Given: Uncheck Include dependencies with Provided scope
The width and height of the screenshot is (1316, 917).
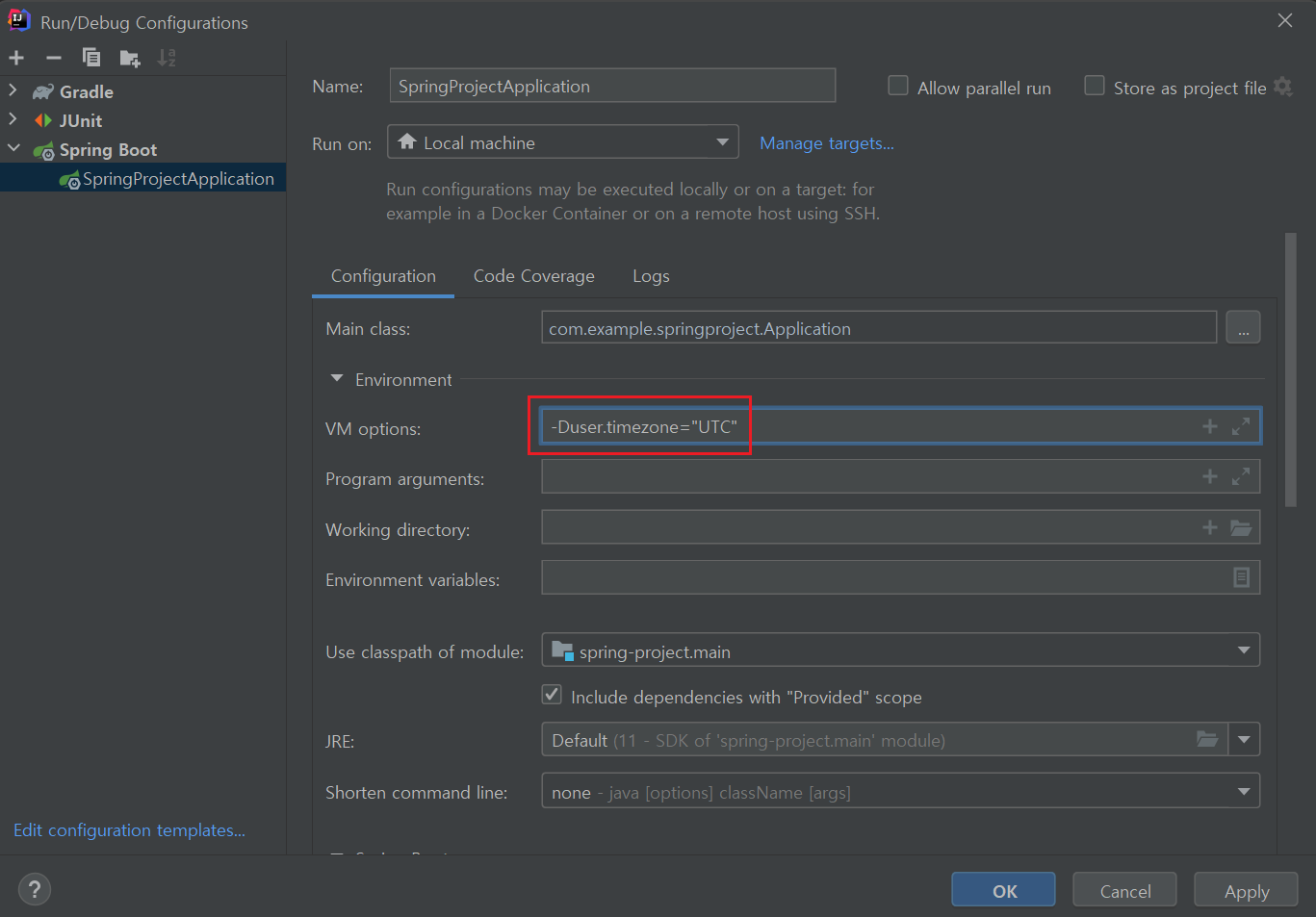Looking at the screenshot, I should 552,695.
